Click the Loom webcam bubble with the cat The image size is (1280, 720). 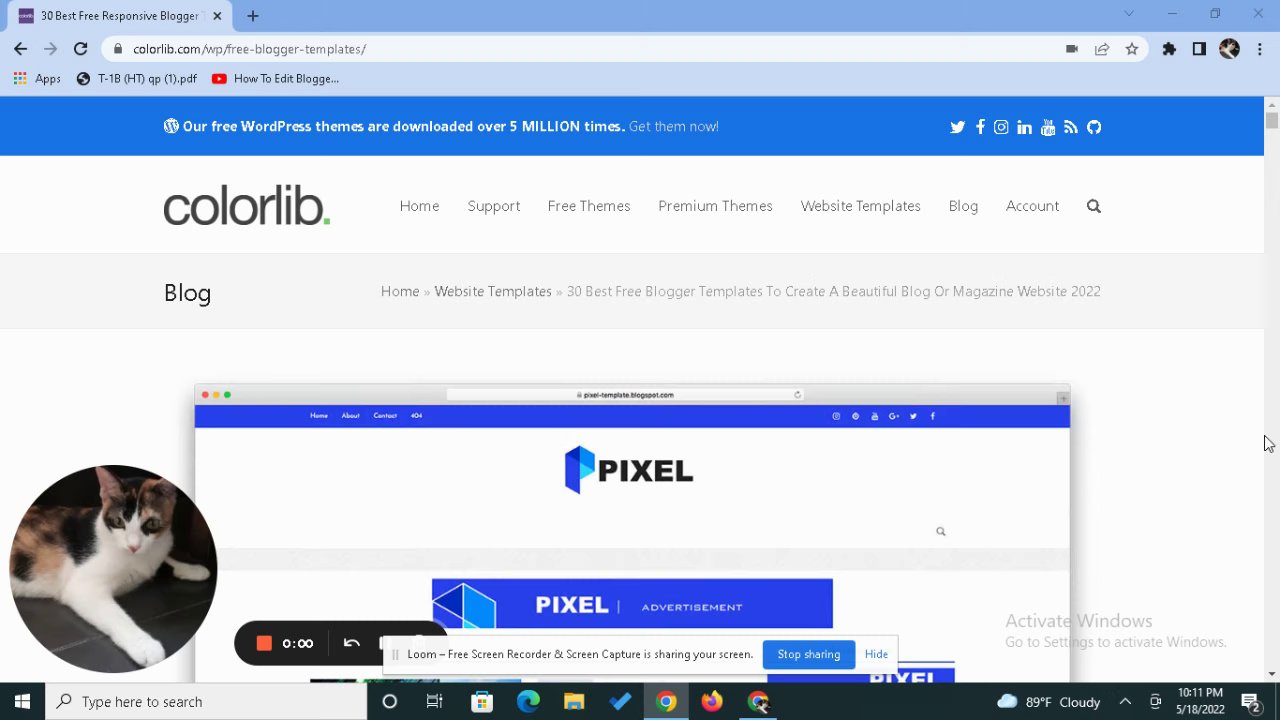113,568
